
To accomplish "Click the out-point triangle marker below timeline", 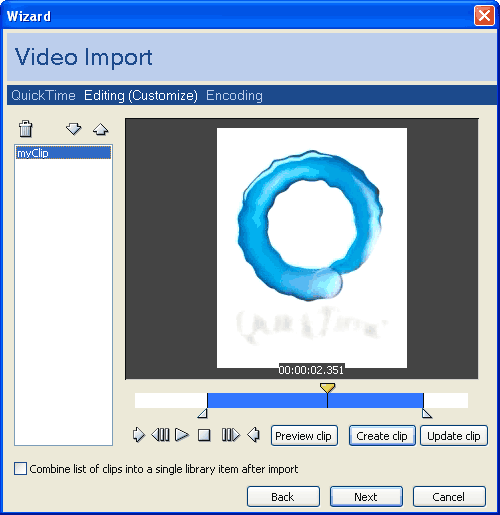I will click(427, 414).
